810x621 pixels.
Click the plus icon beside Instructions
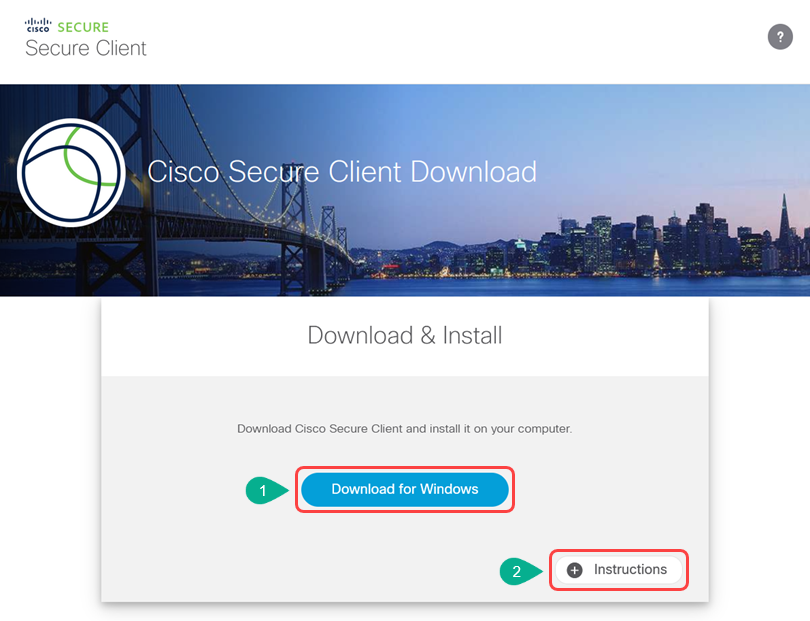click(574, 570)
